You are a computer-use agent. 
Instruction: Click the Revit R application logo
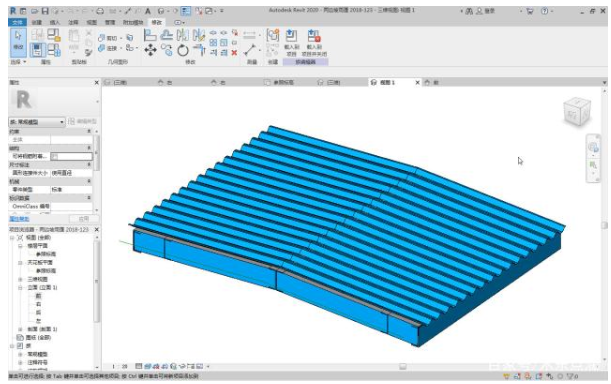tap(13, 11)
